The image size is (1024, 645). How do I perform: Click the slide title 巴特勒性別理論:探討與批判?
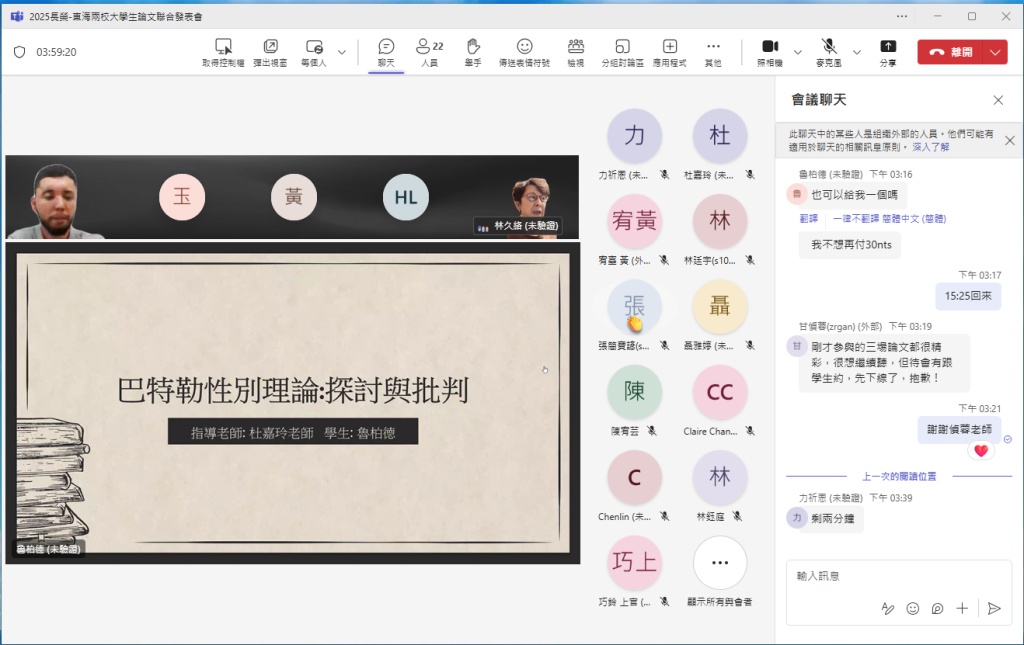293,390
